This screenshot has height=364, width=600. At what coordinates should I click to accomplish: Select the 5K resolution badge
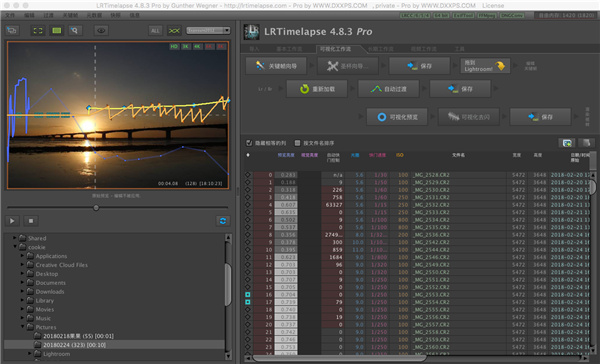(x=209, y=46)
